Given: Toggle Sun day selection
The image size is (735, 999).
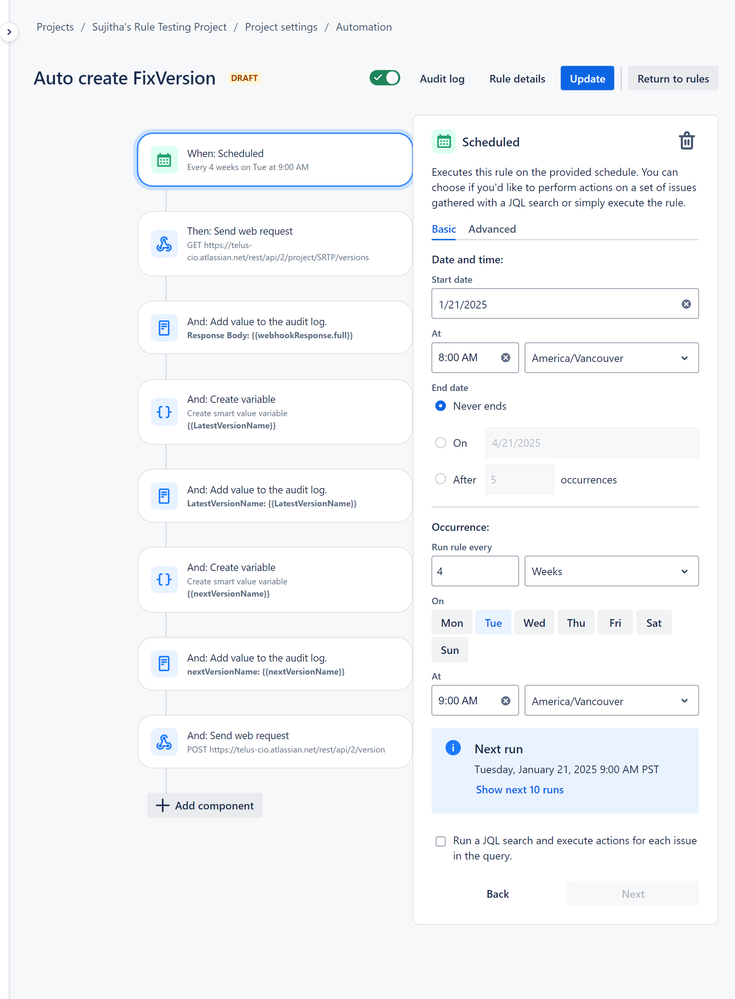Looking at the screenshot, I should coord(450,650).
